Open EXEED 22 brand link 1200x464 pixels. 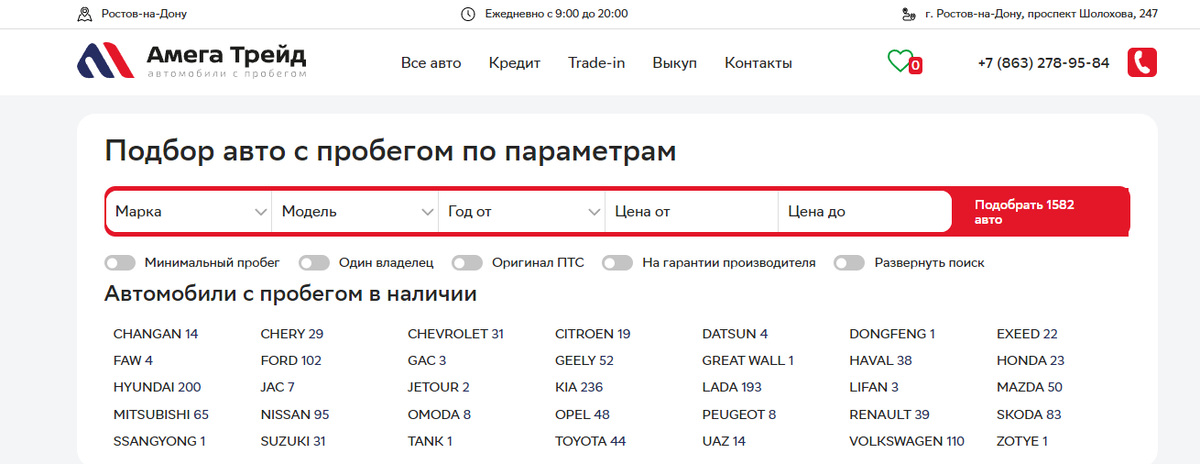[x=1027, y=334]
